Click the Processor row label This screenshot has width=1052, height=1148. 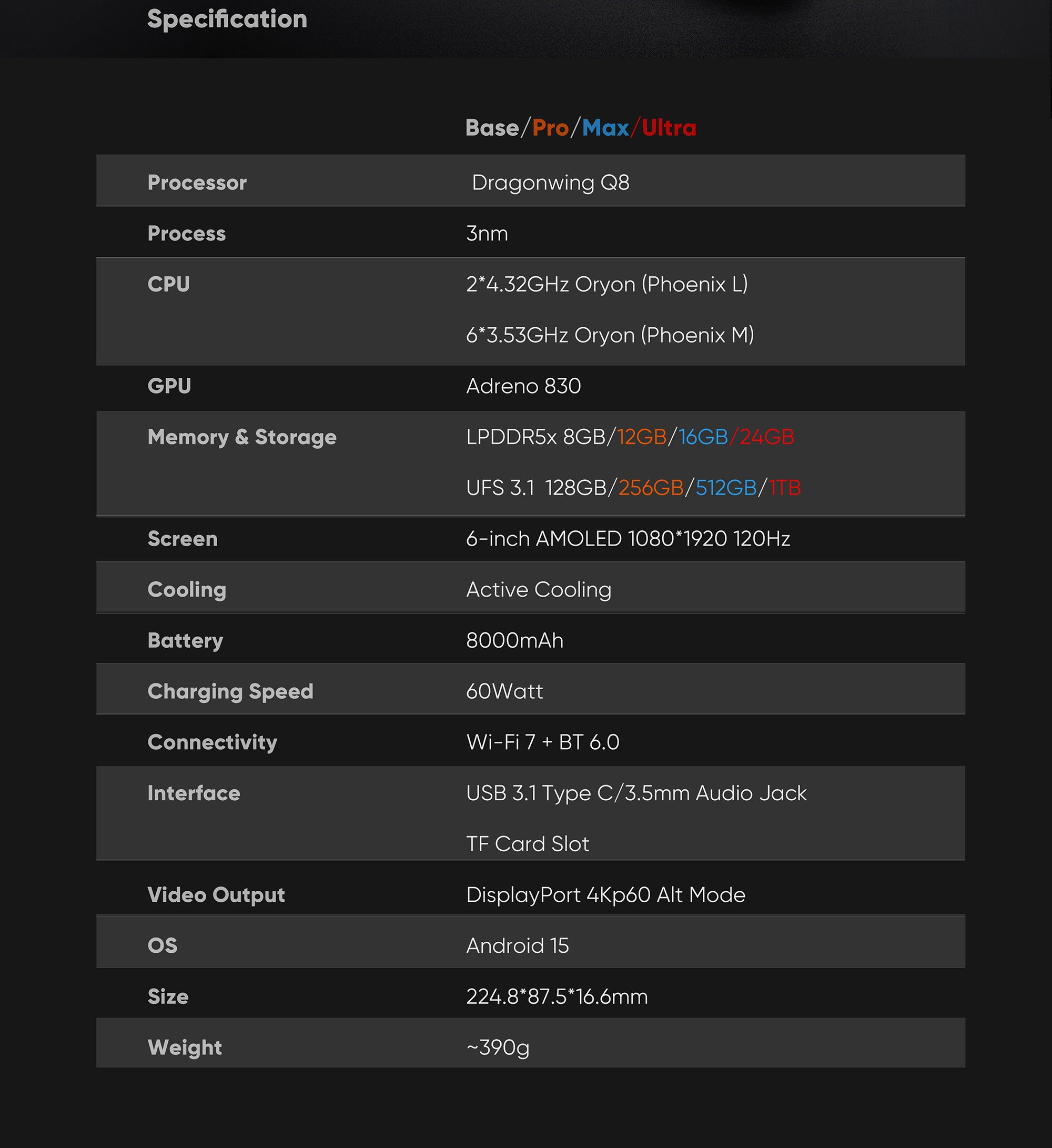(x=197, y=183)
